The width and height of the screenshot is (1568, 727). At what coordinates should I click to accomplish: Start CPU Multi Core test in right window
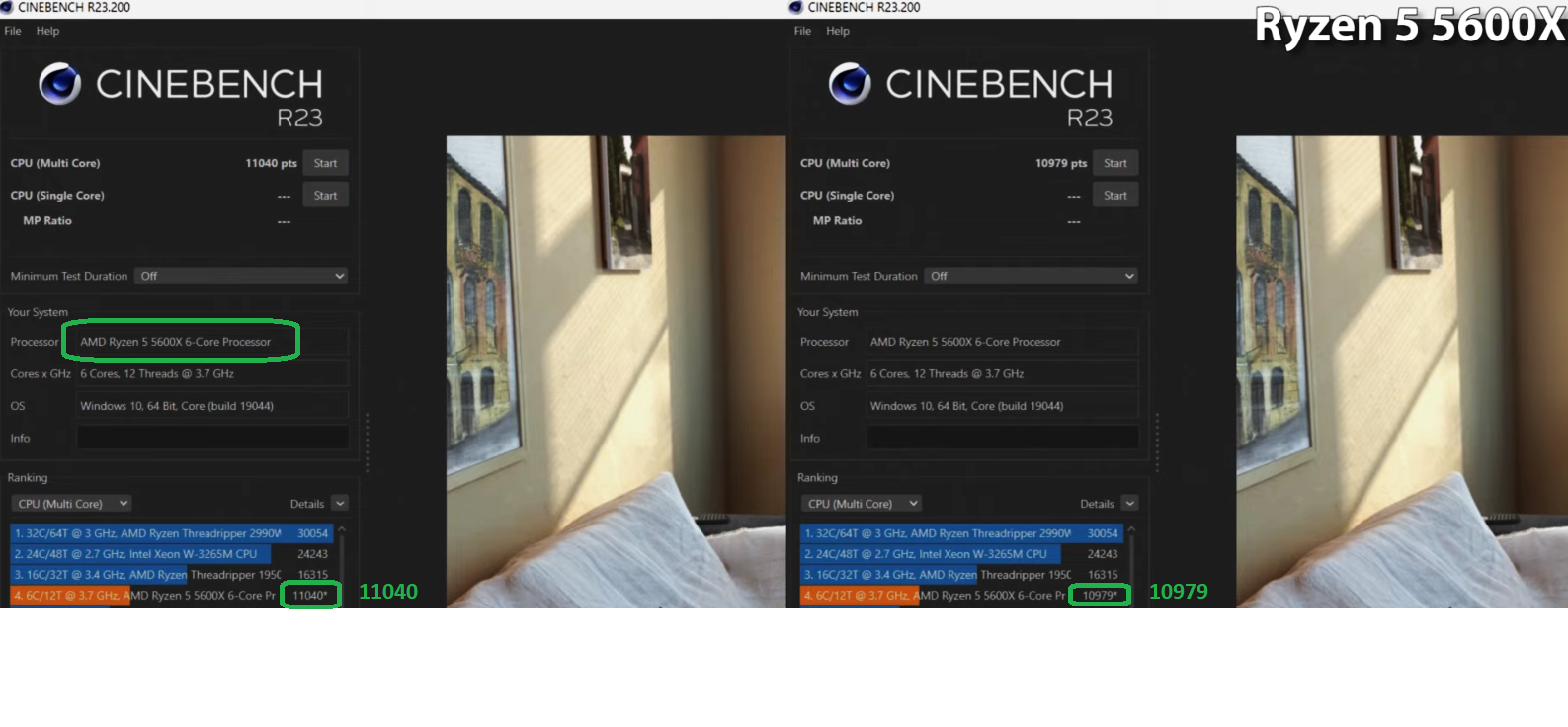click(x=1115, y=163)
